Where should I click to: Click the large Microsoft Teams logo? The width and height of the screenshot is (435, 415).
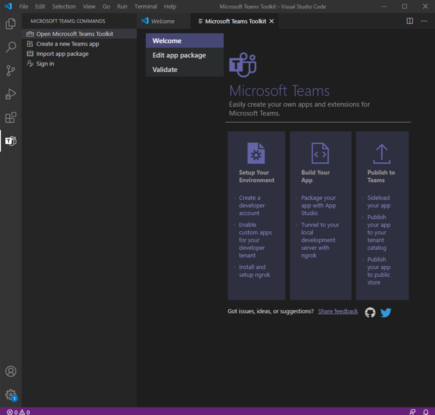point(243,65)
